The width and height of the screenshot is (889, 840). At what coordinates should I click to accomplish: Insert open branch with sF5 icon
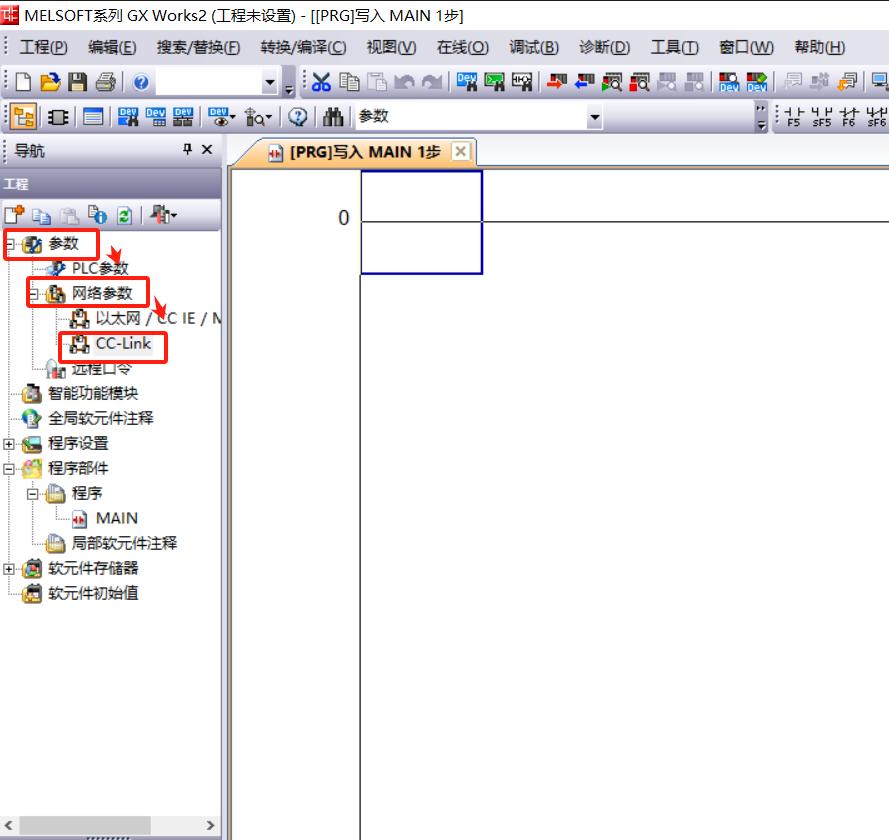pos(822,117)
